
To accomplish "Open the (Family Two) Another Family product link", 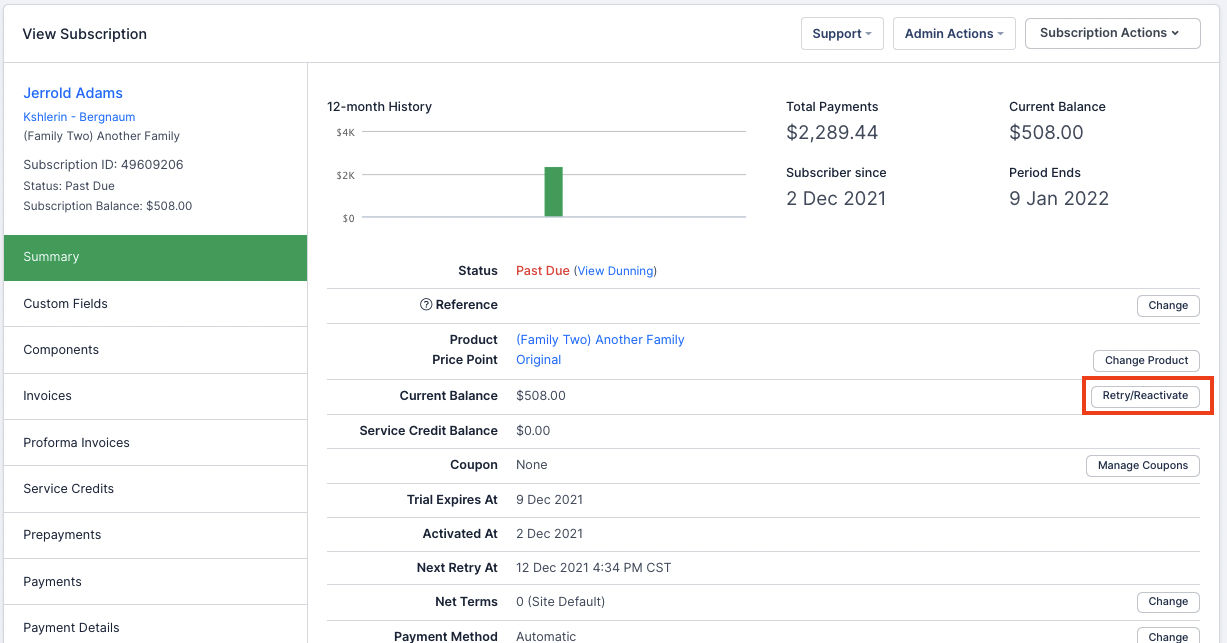I will (x=600, y=340).
